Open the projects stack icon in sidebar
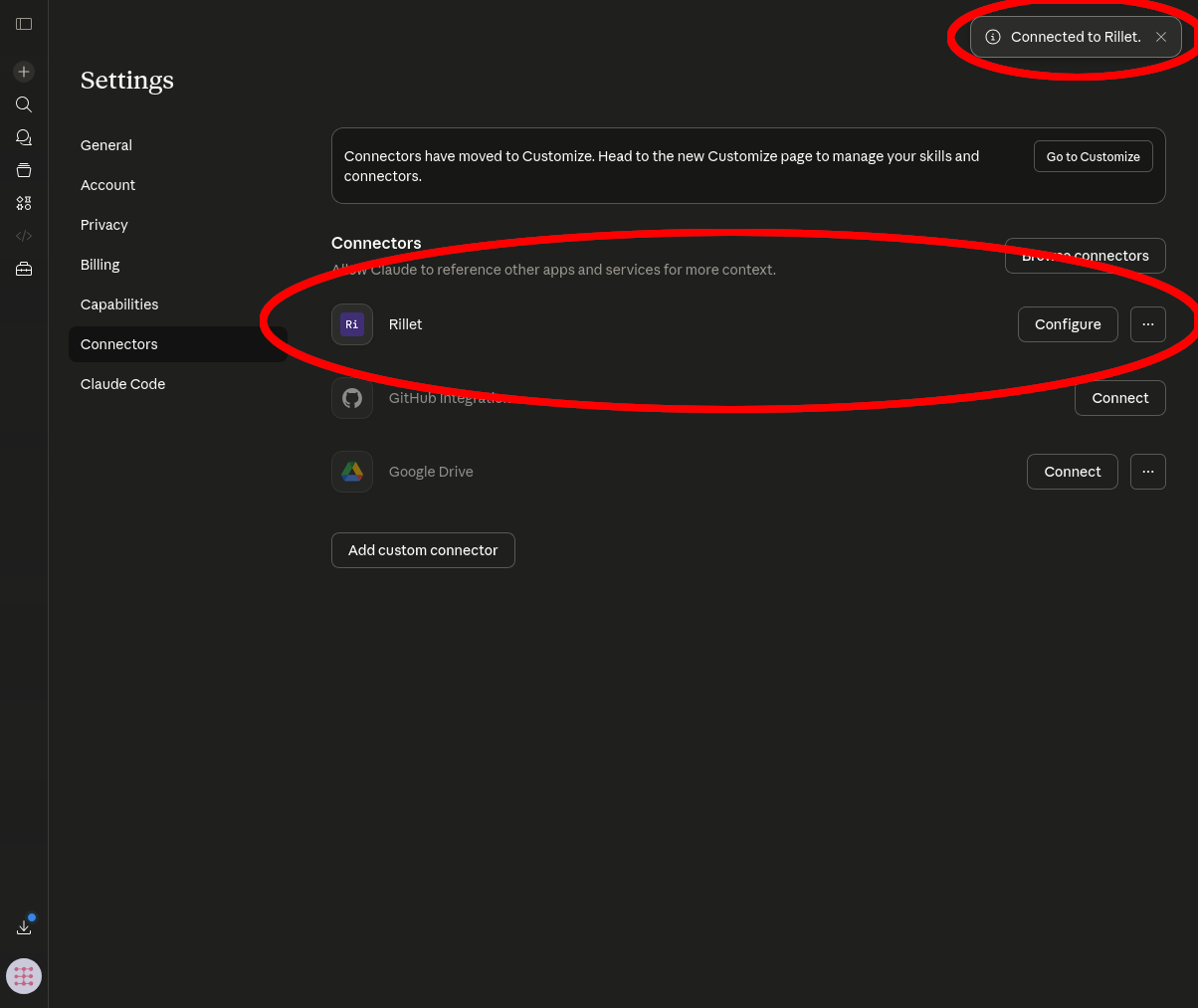 pyautogui.click(x=24, y=170)
